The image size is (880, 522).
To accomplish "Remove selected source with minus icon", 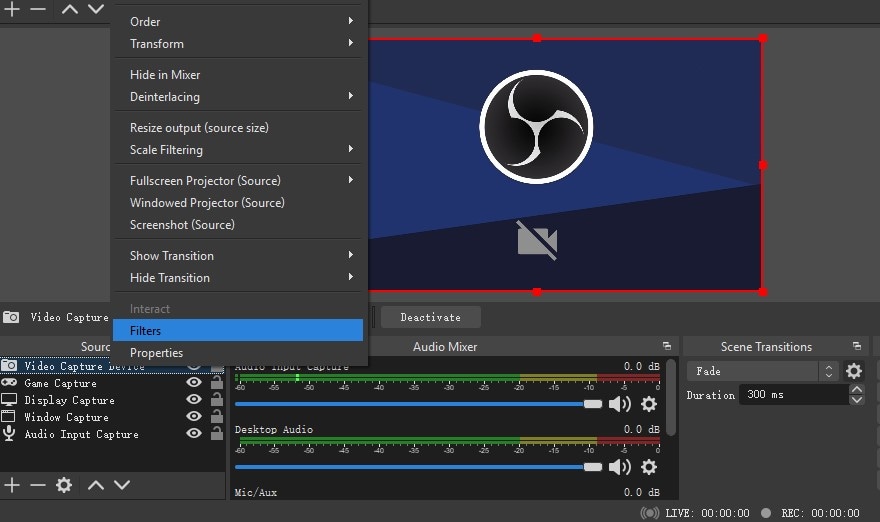I will click(x=38, y=485).
